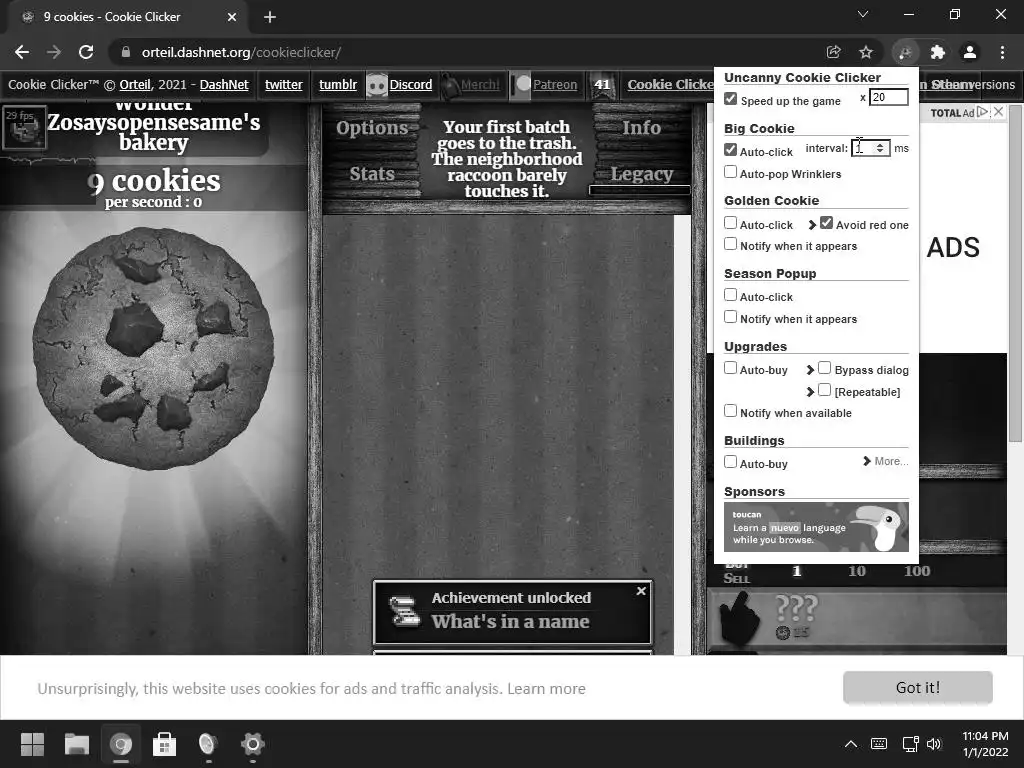Toggle Speed up the game checkbox
The height and width of the screenshot is (768, 1024).
731,99
